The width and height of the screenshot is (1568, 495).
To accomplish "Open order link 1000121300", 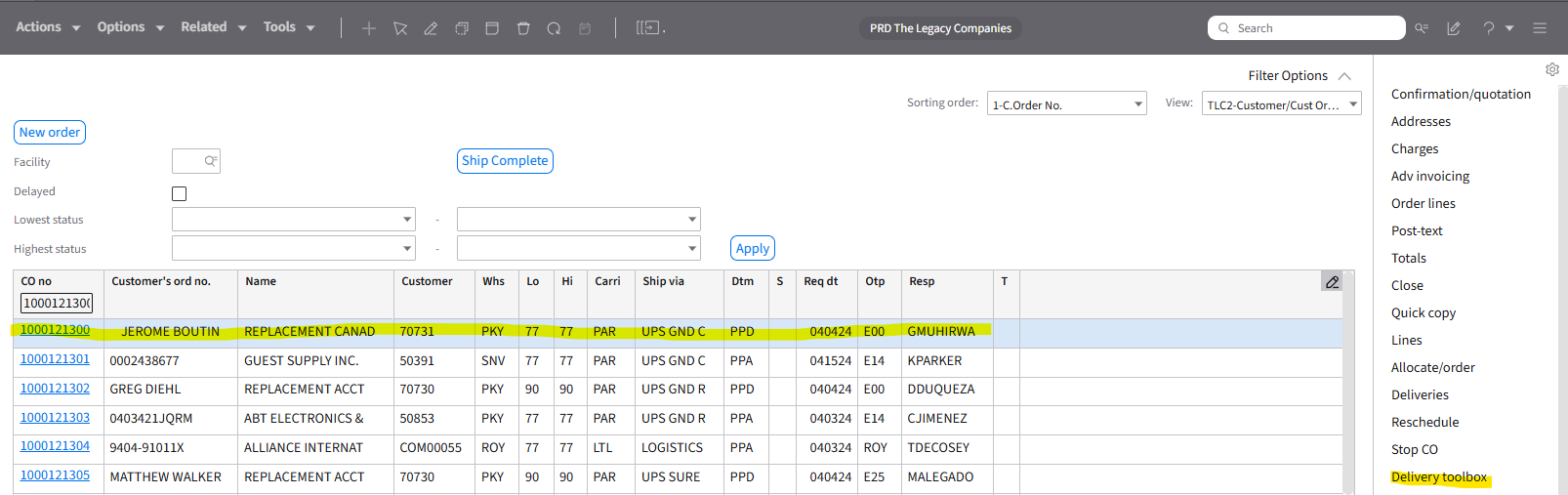I will point(55,330).
